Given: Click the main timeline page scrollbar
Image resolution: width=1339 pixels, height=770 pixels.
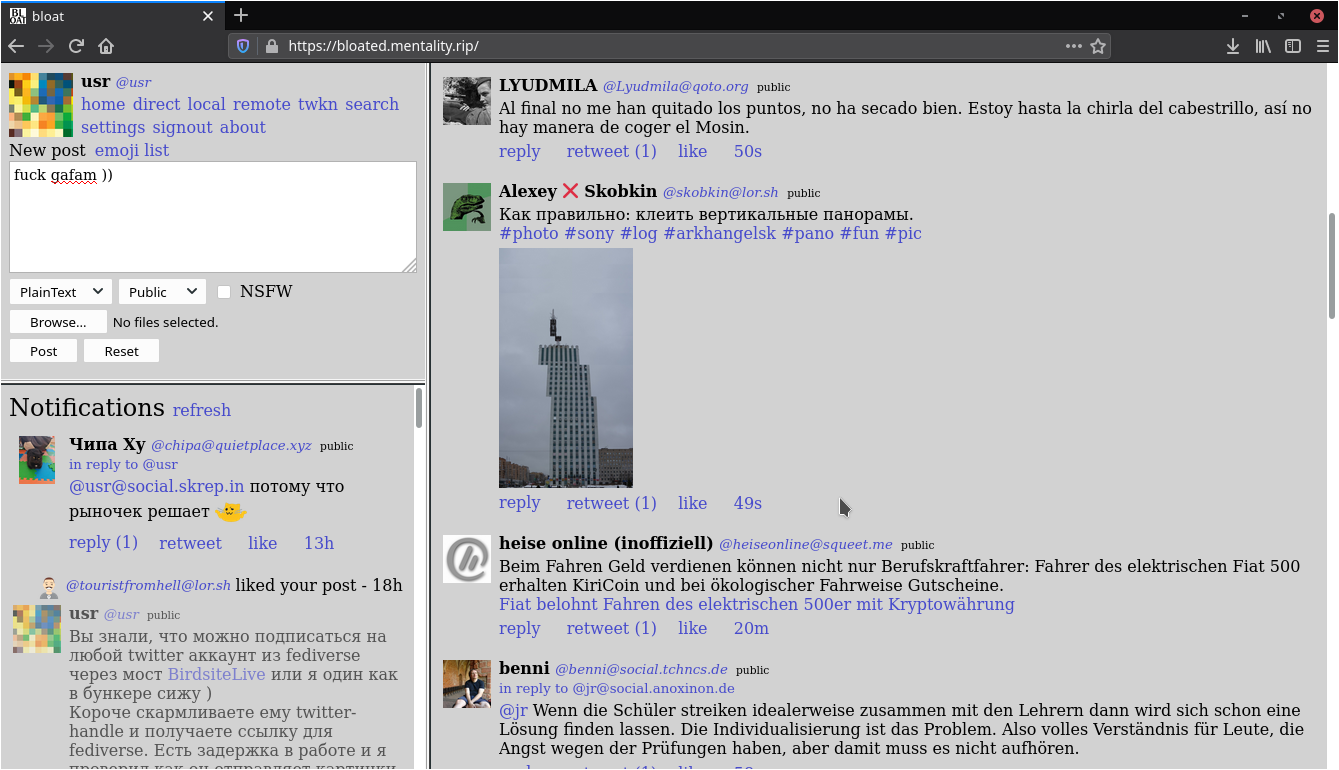Looking at the screenshot, I should [x=1332, y=265].
